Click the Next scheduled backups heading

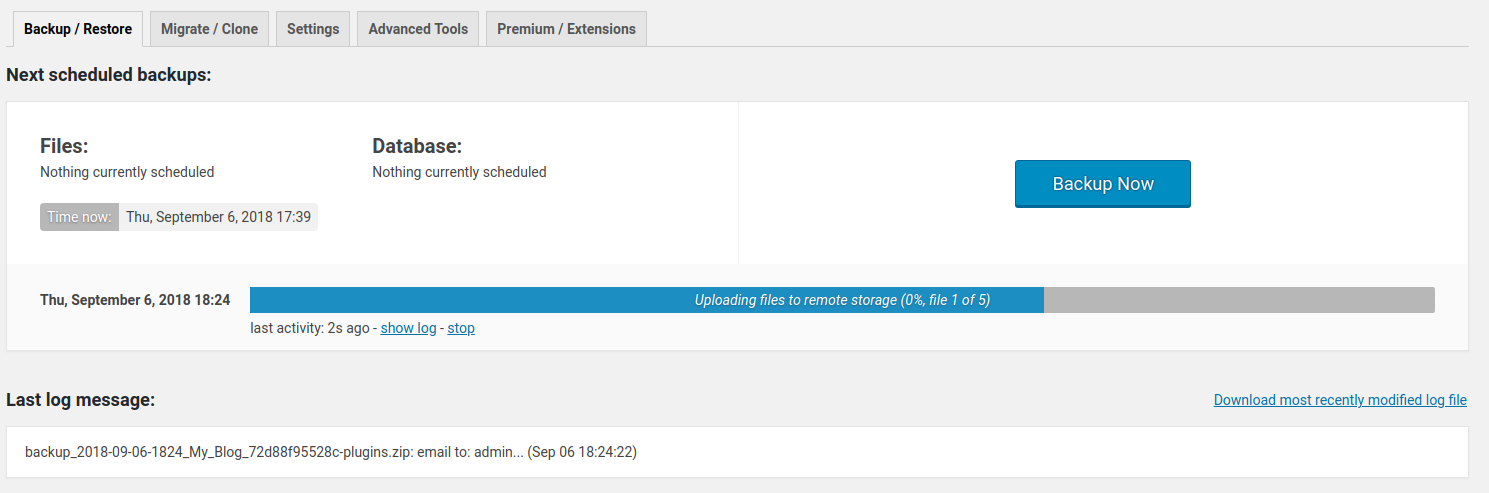[109, 75]
